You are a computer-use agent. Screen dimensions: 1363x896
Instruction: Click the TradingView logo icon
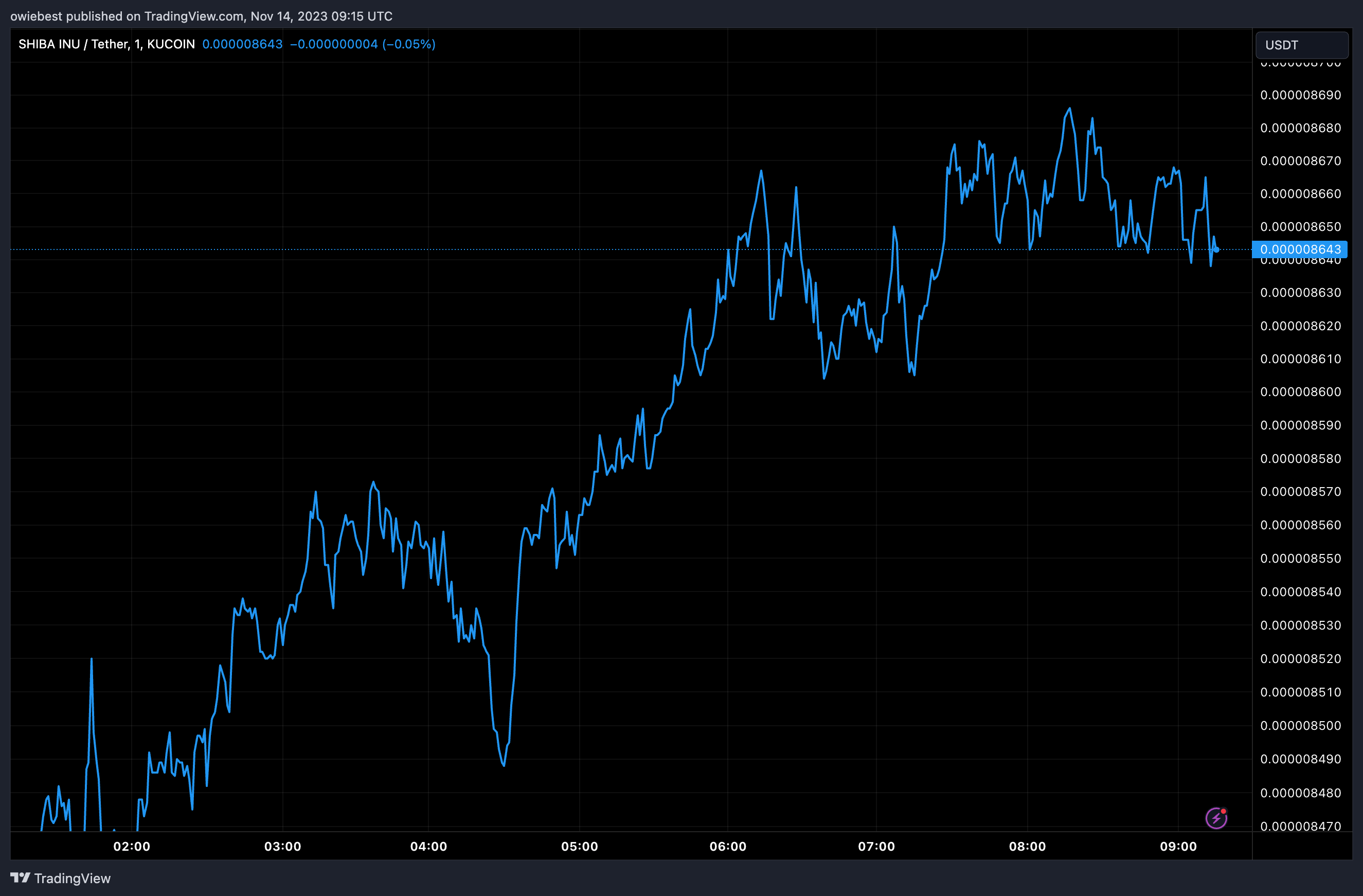(x=20, y=877)
